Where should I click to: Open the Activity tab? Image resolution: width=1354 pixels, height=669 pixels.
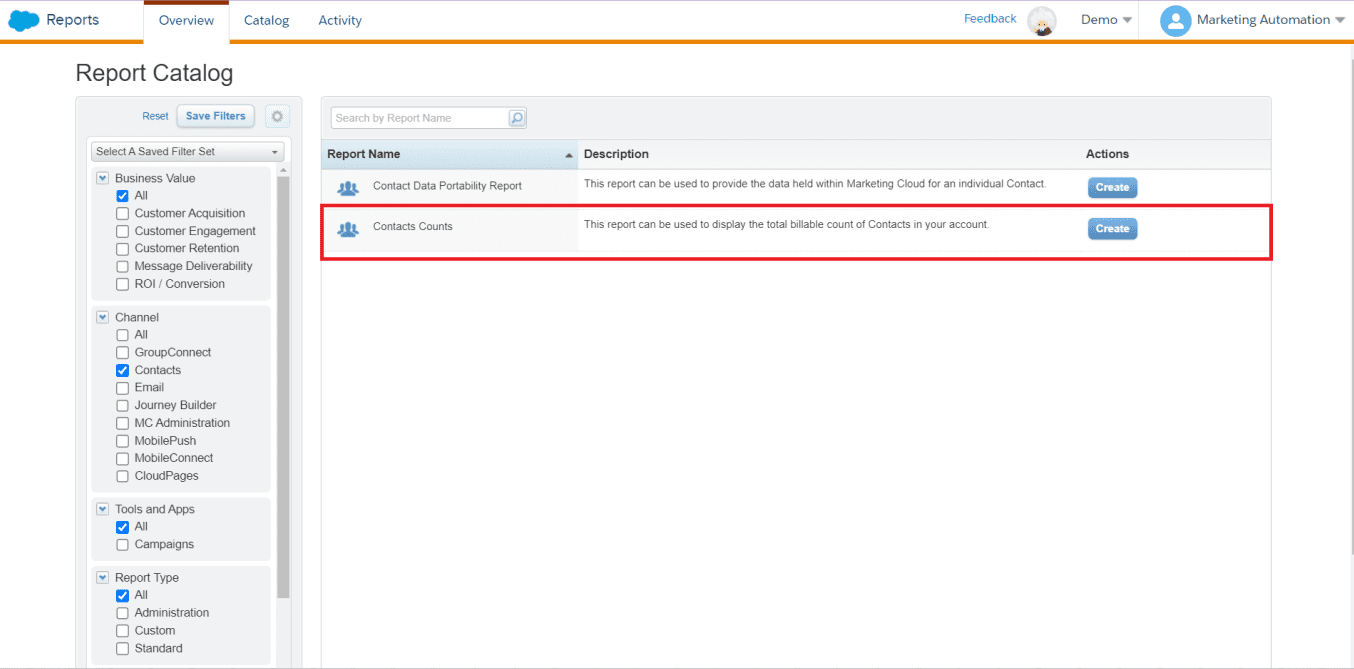[x=340, y=21]
